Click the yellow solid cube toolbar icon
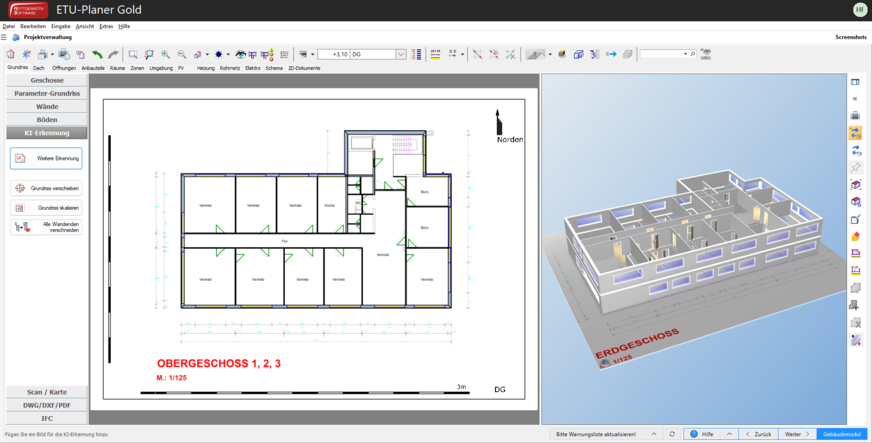872x443 pixels. tap(562, 54)
